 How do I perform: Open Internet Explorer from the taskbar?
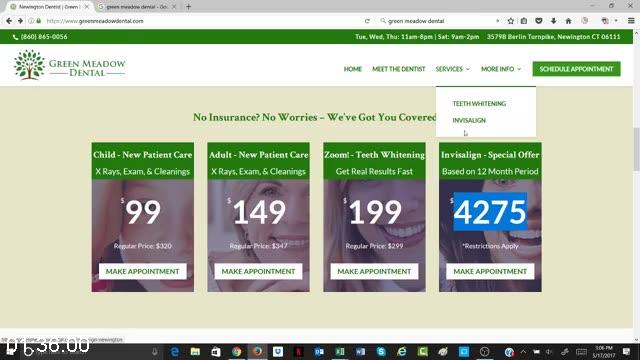pos(402,351)
